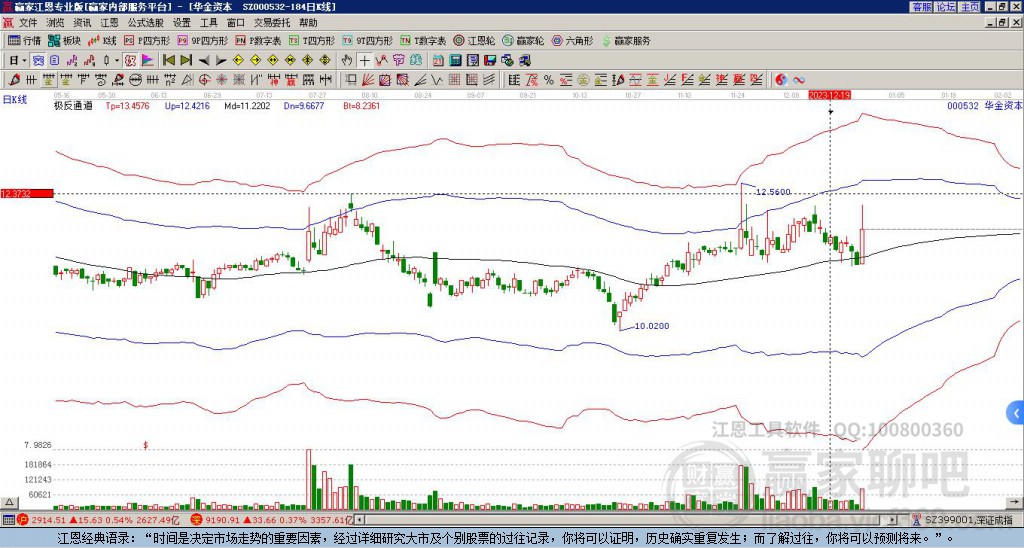The width and height of the screenshot is (1024, 548).
Task: Click the Up=12.4216 value
Action: [x=187, y=105]
